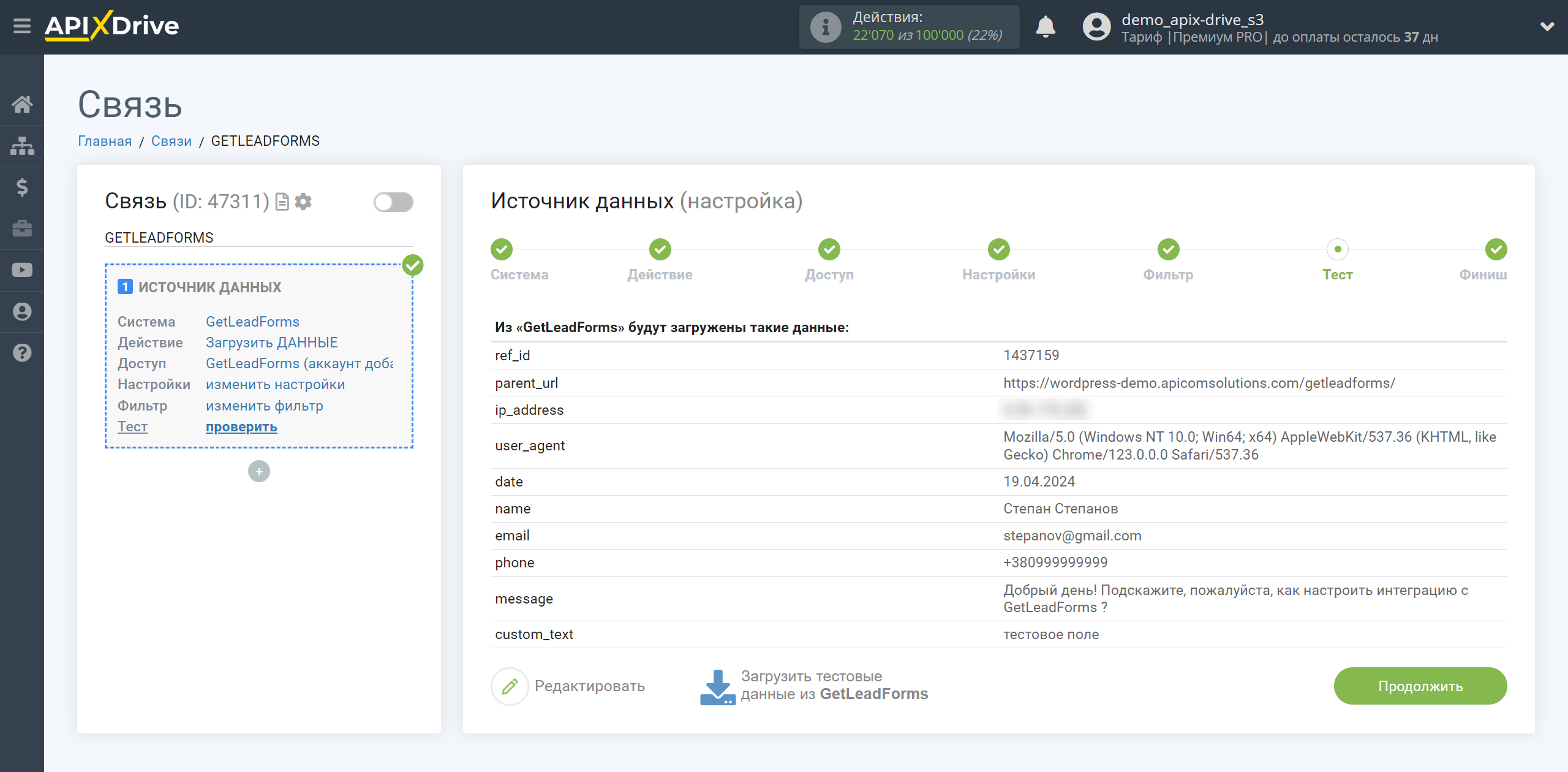Click the user avatar icon
This screenshot has height=772, width=1568.
coord(1096,27)
